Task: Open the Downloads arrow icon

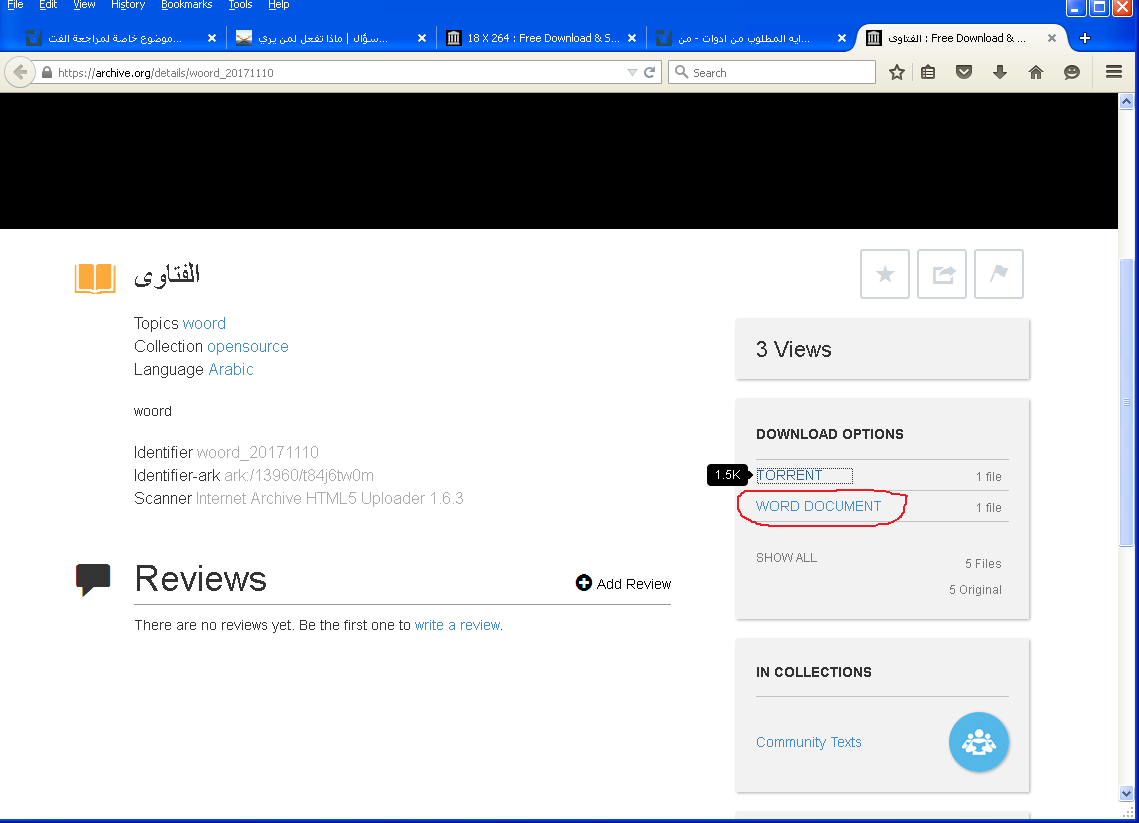Action: pyautogui.click(x=1000, y=73)
